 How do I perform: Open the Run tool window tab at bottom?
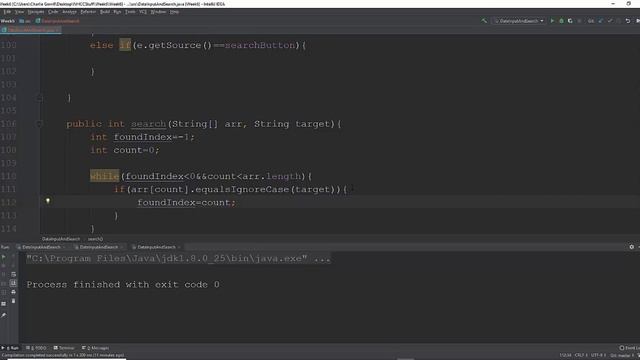tap(10, 348)
